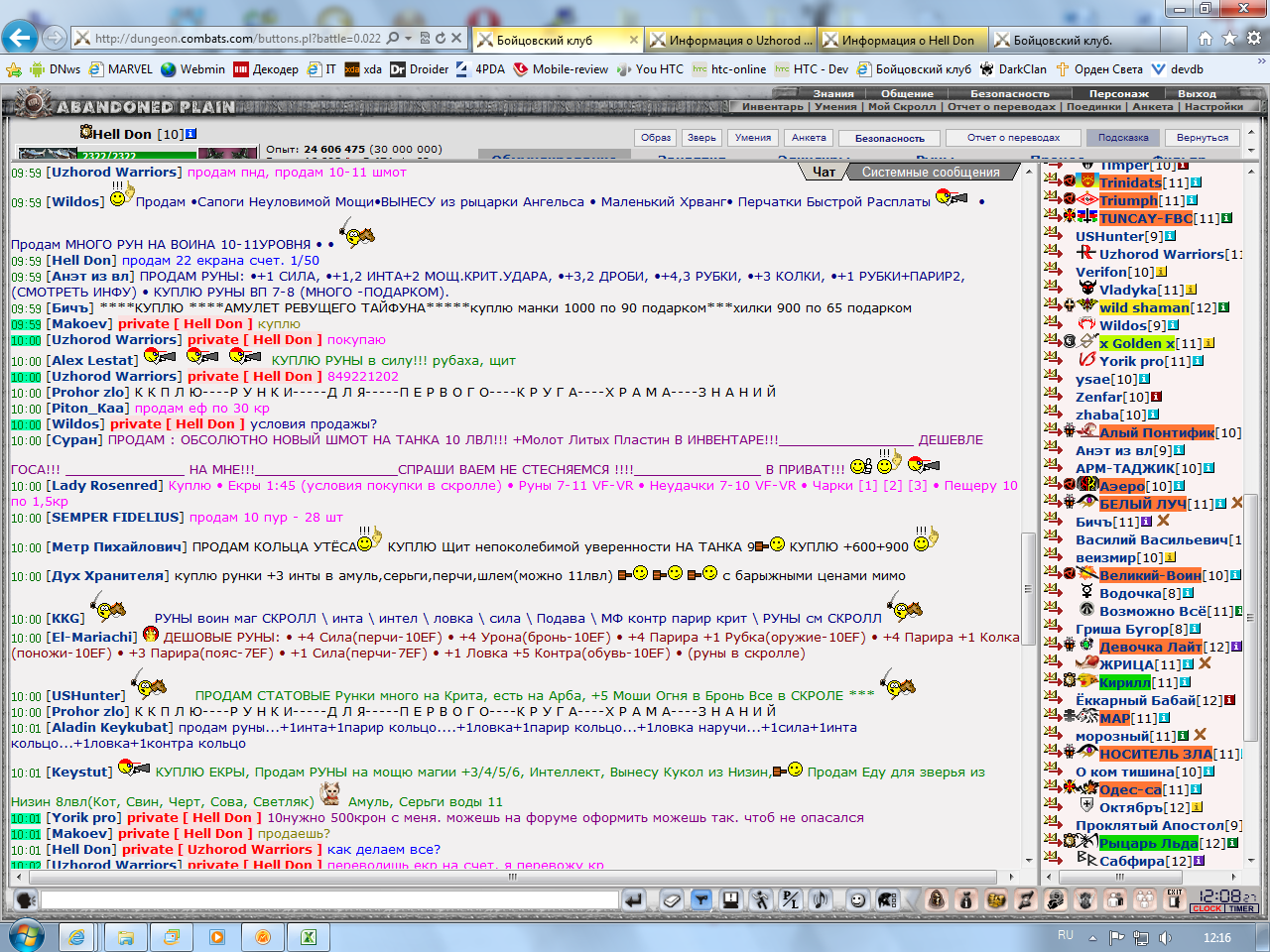Open the Системные сообщения tab
Screen dimensions: 1270x952
931,172
